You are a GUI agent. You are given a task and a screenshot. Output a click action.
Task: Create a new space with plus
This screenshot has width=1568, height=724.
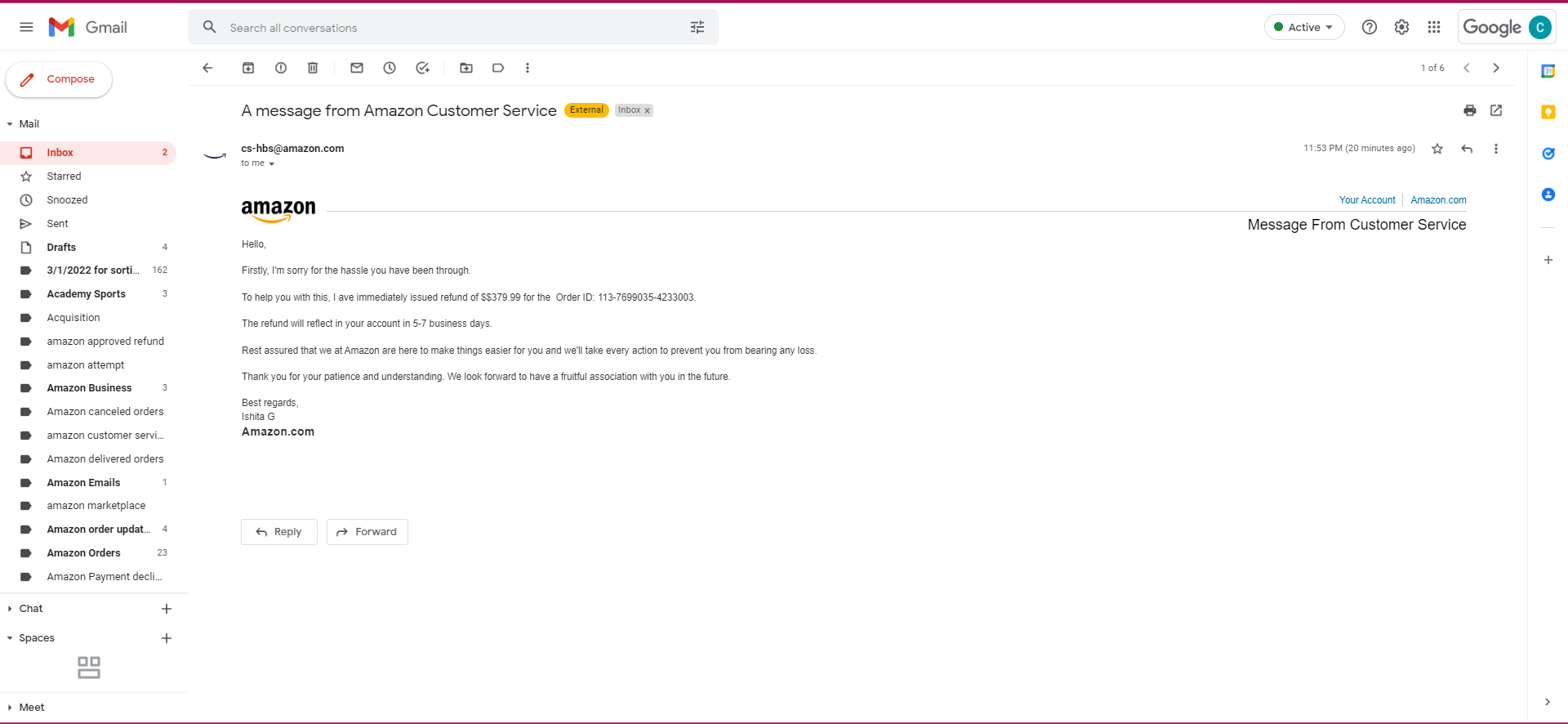click(167, 638)
